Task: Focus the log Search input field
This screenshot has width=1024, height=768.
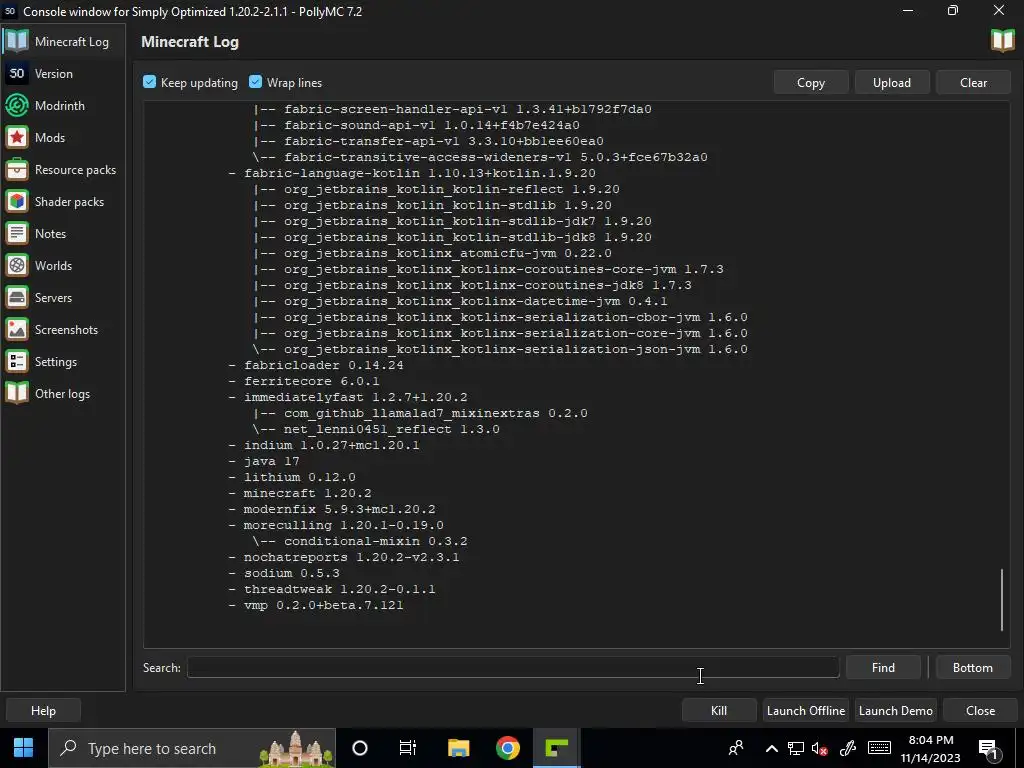Action: (513, 667)
